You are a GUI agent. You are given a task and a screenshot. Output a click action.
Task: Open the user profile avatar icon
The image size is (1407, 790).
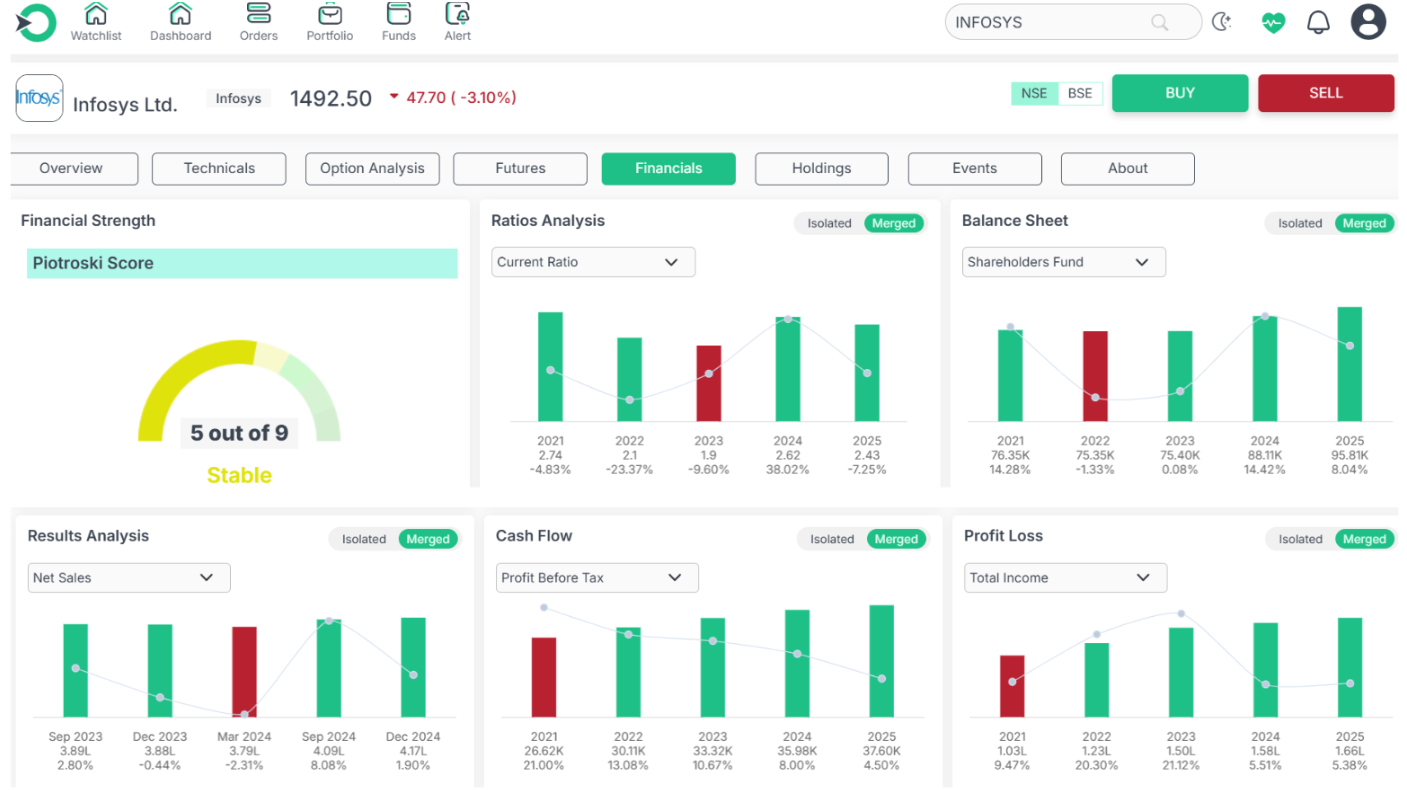pyautogui.click(x=1368, y=22)
